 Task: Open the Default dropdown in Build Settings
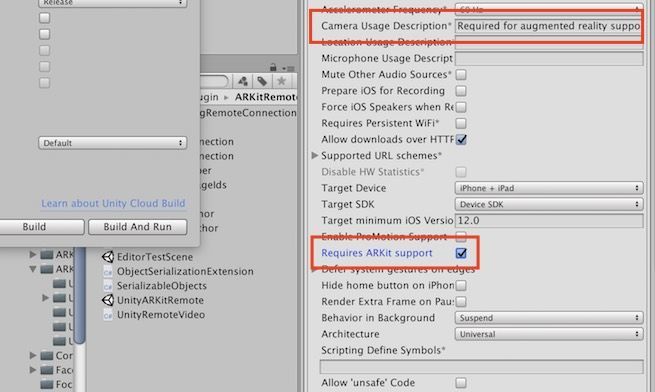click(113, 143)
